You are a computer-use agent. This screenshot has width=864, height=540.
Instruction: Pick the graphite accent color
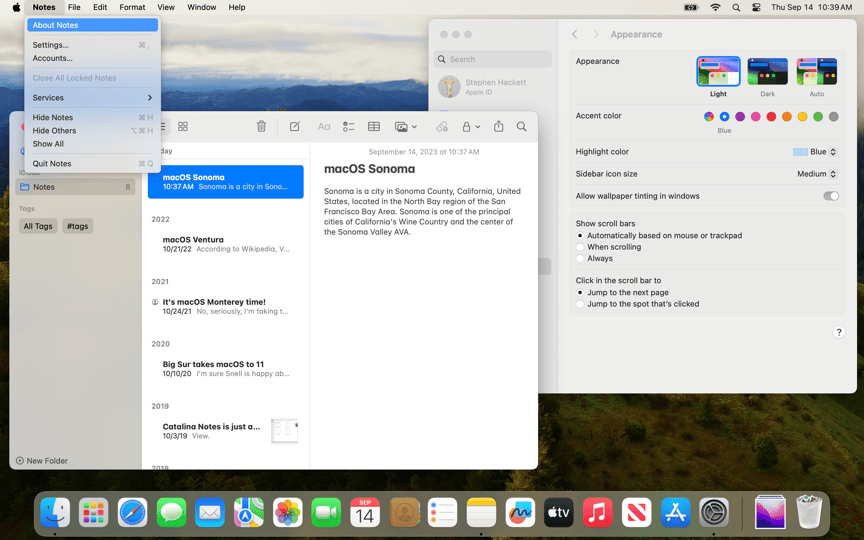coord(833,116)
